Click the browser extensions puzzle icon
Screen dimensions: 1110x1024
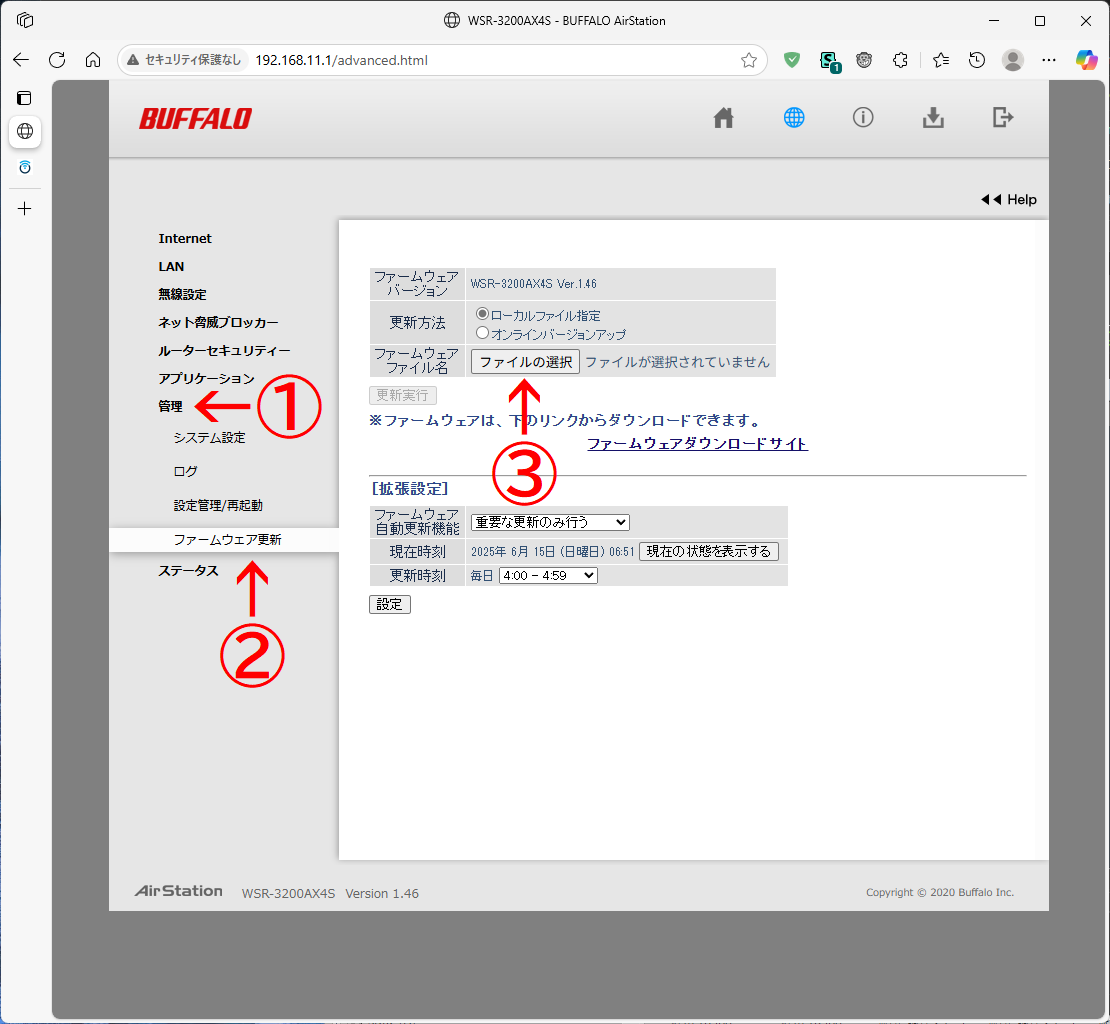[900, 60]
